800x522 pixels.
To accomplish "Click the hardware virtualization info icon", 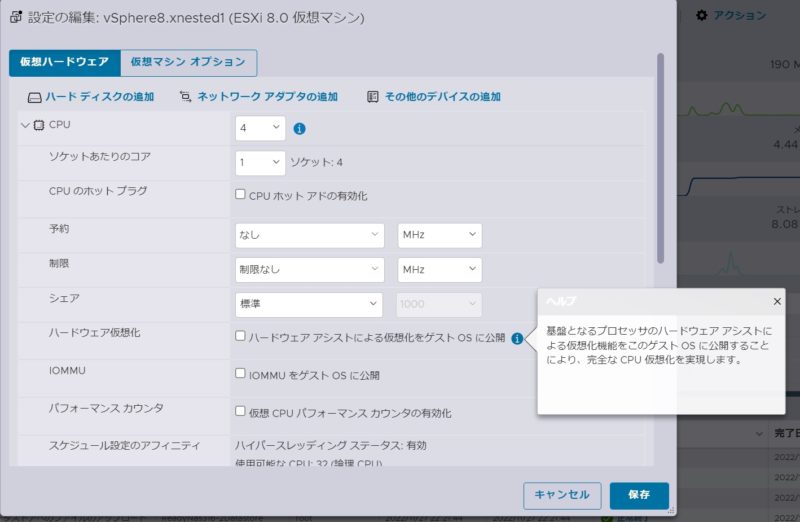I will [517, 338].
